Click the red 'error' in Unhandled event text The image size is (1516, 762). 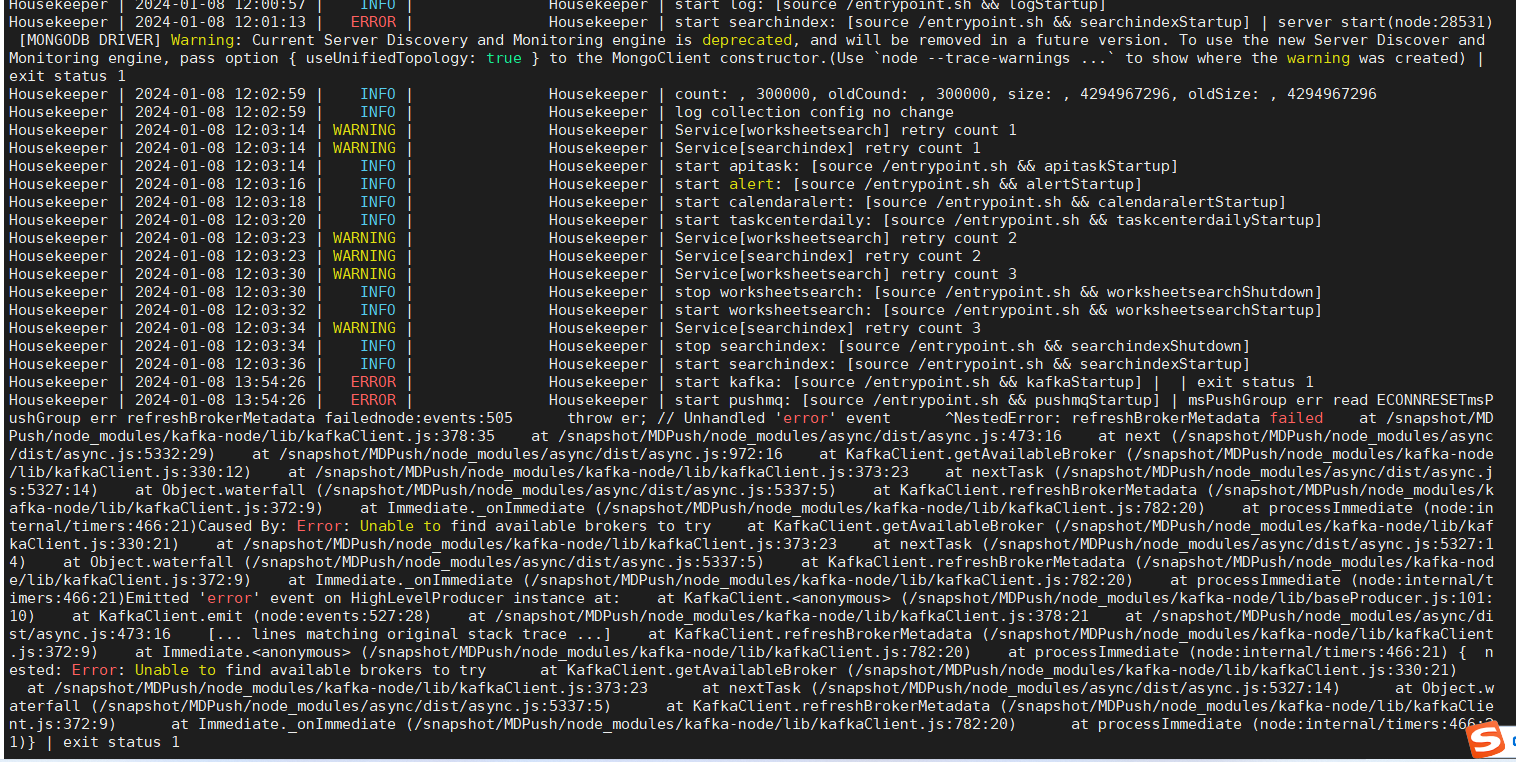pyautogui.click(x=805, y=418)
